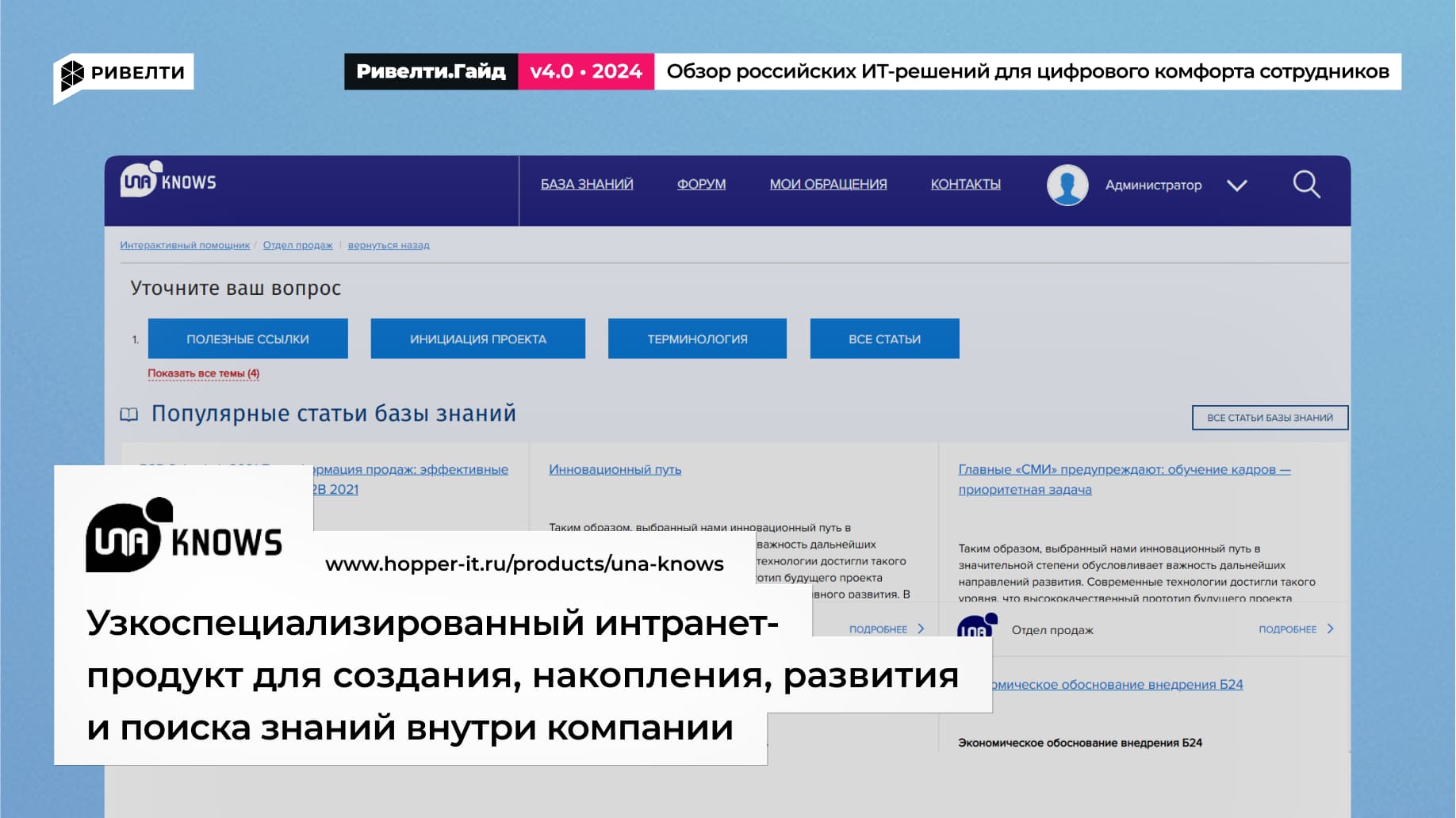1456x818 pixels.
Task: Open the База знаний menu item
Action: (587, 184)
